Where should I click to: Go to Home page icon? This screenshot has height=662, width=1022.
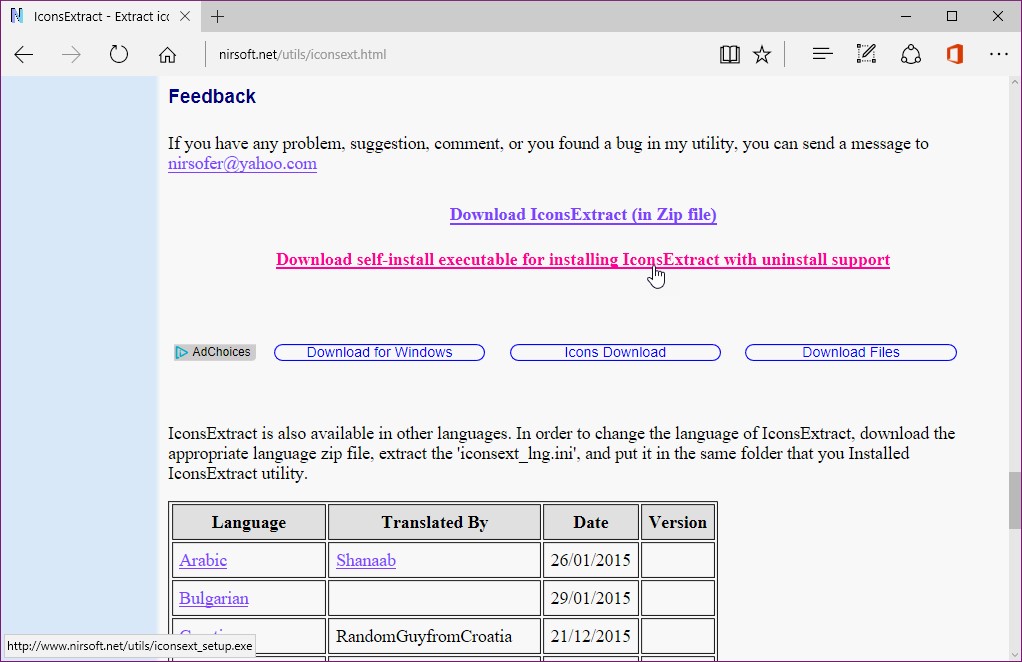(x=167, y=55)
